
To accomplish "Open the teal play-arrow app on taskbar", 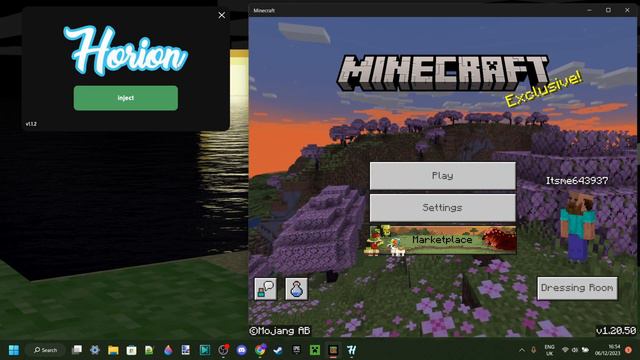I will click(205, 350).
